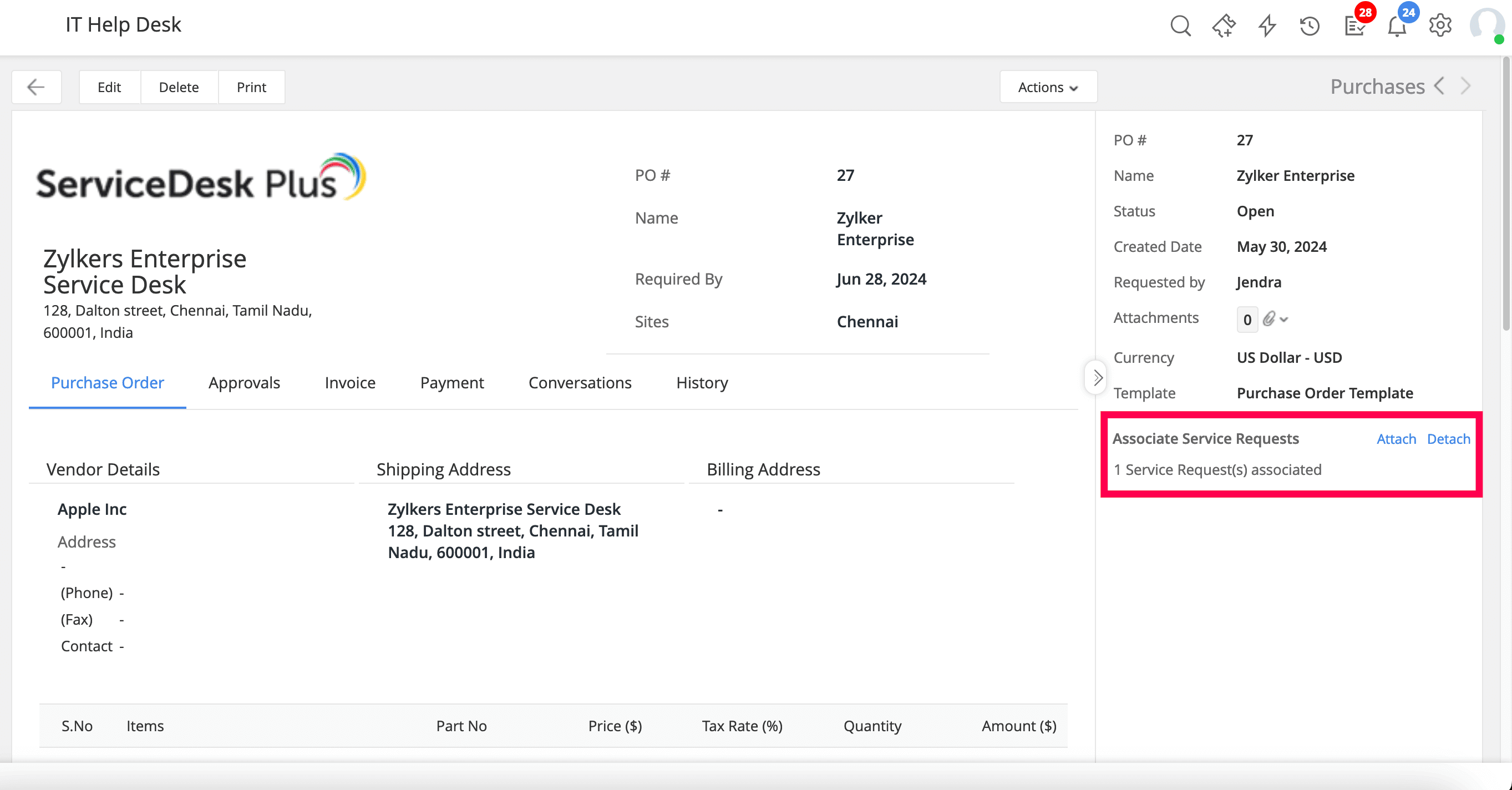Viewport: 1512px width, 790px height.
Task: Expand the Actions dropdown
Action: pyautogui.click(x=1048, y=87)
